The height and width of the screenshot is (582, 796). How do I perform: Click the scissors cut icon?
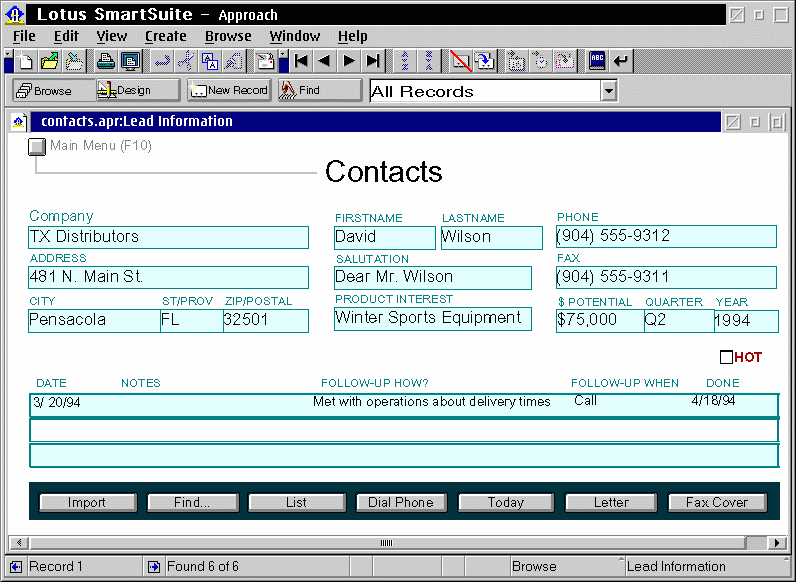coord(186,61)
